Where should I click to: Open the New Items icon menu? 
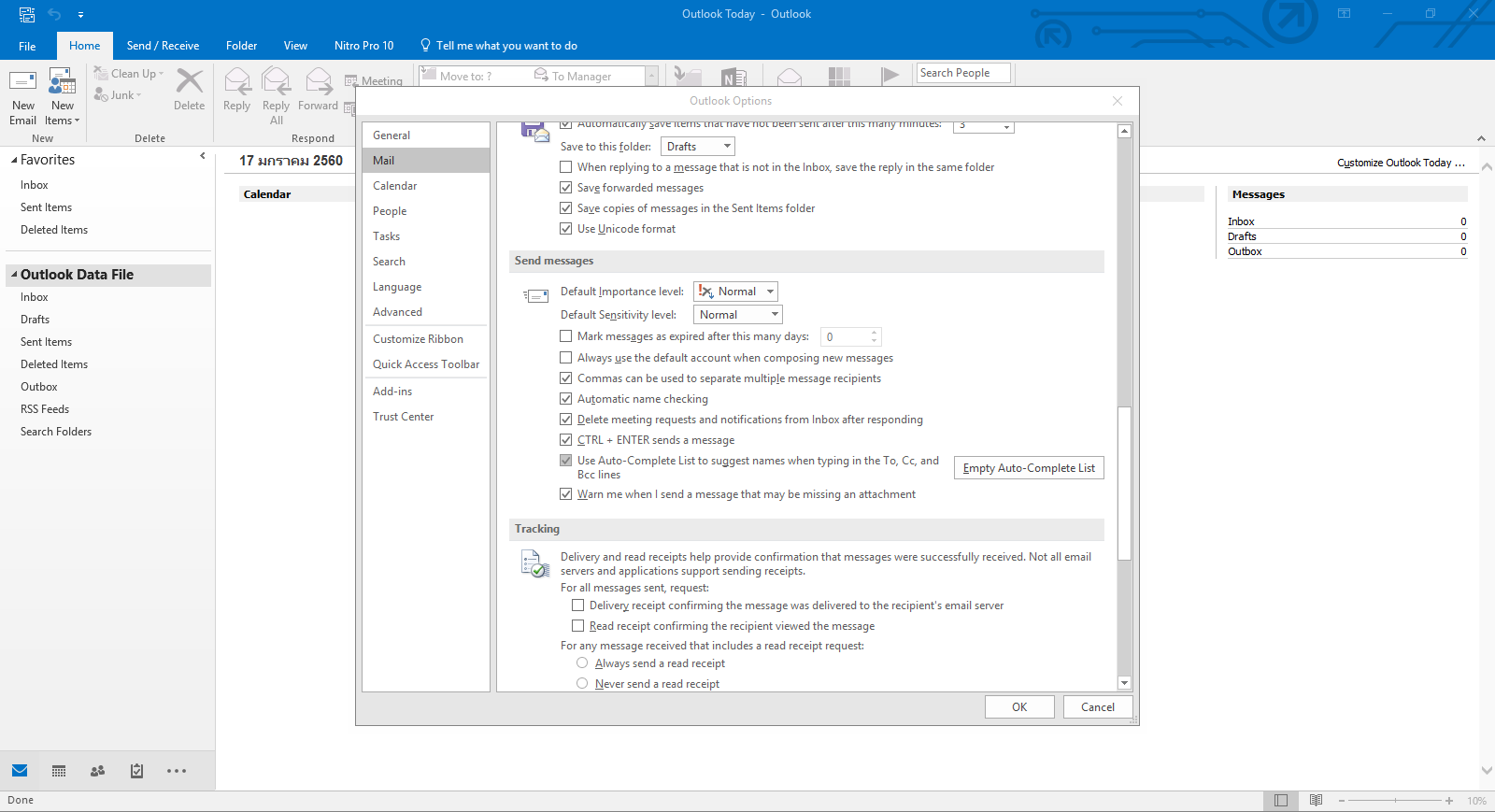pyautogui.click(x=62, y=82)
